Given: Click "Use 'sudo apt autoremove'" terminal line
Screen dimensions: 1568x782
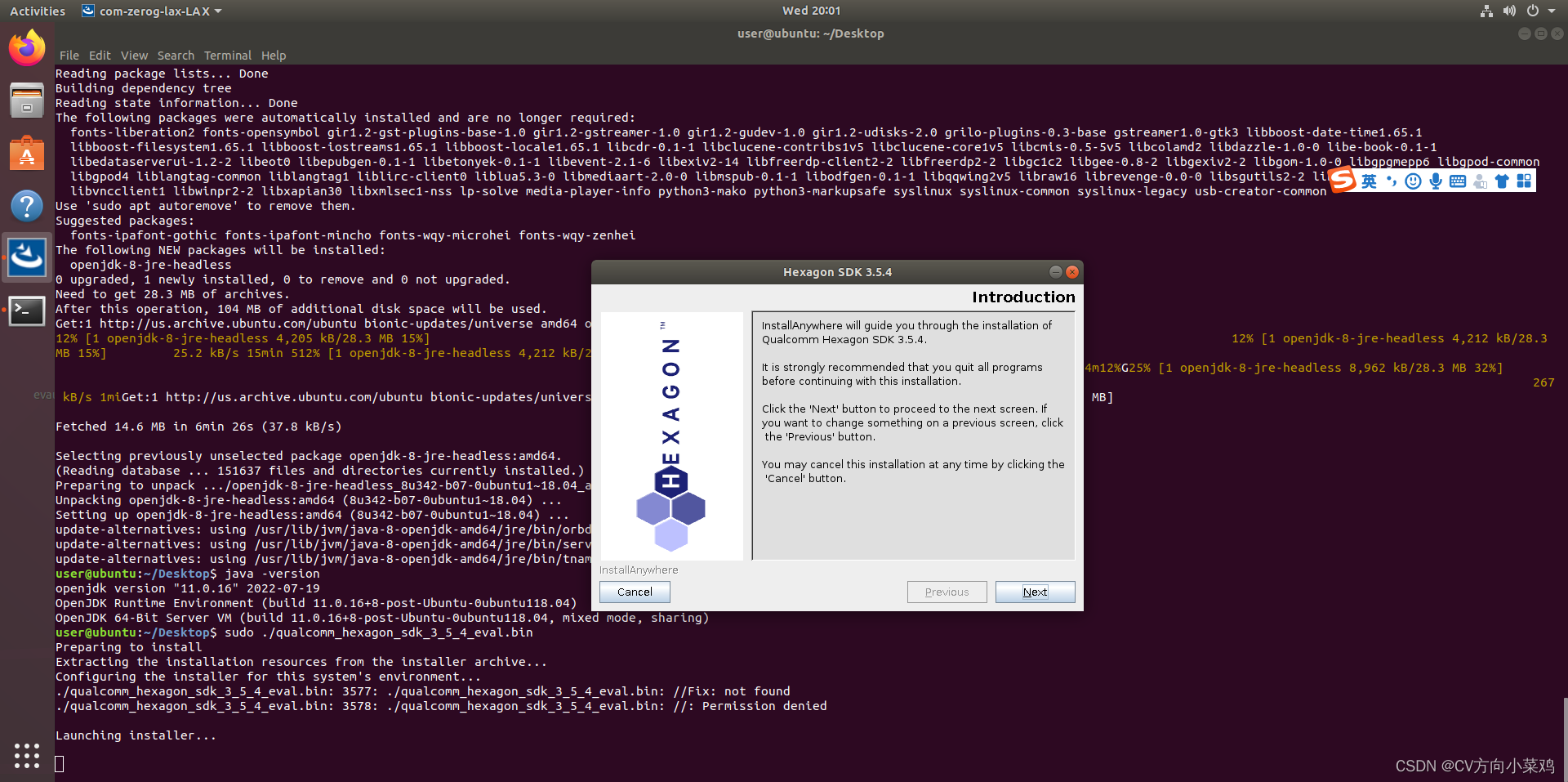Looking at the screenshot, I should pos(206,206).
